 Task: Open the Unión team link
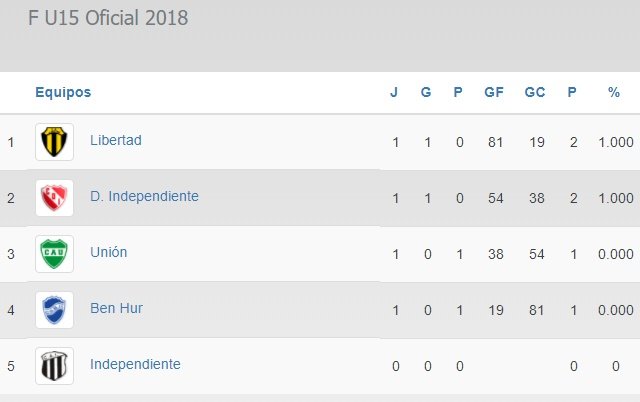[x=109, y=252]
